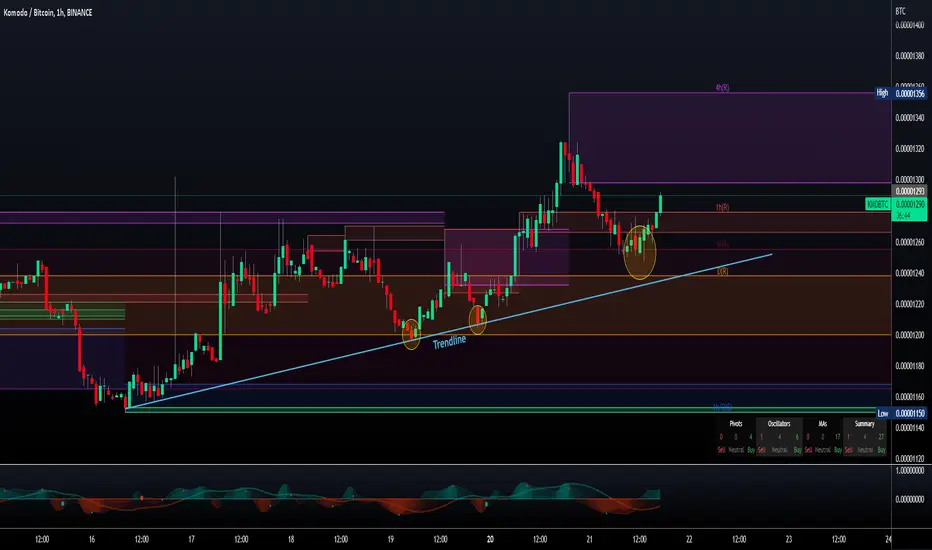This screenshot has width=932, height=550.
Task: Click 0.00001380 on the price axis
Action: pos(910,56)
